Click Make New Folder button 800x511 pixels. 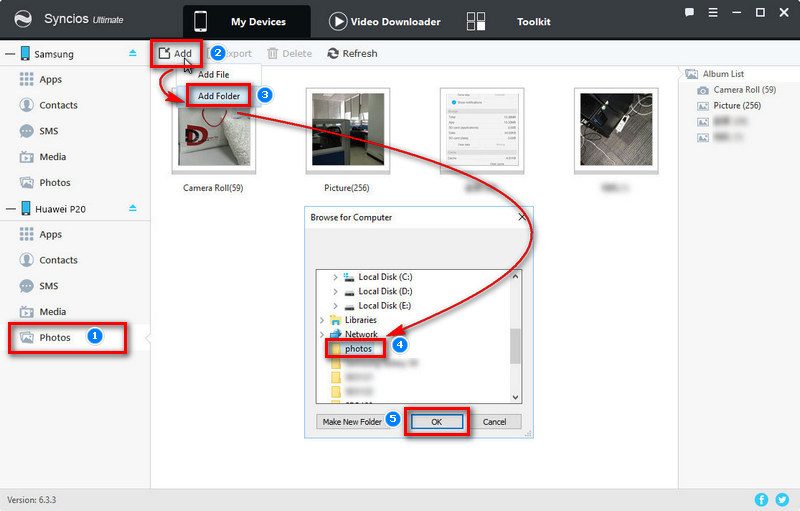point(352,422)
